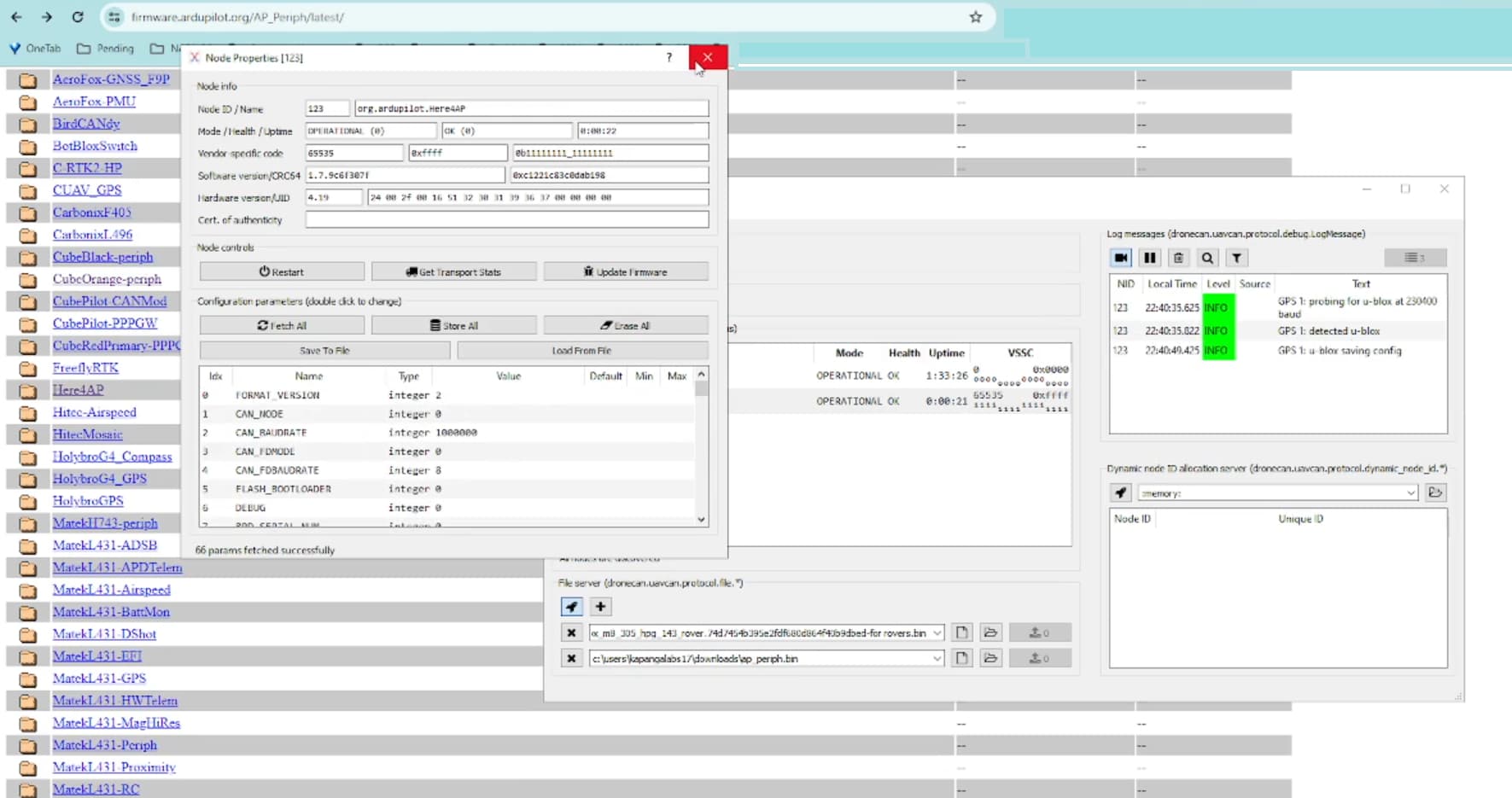Click the Value column header
The height and width of the screenshot is (798, 1512).
(508, 376)
